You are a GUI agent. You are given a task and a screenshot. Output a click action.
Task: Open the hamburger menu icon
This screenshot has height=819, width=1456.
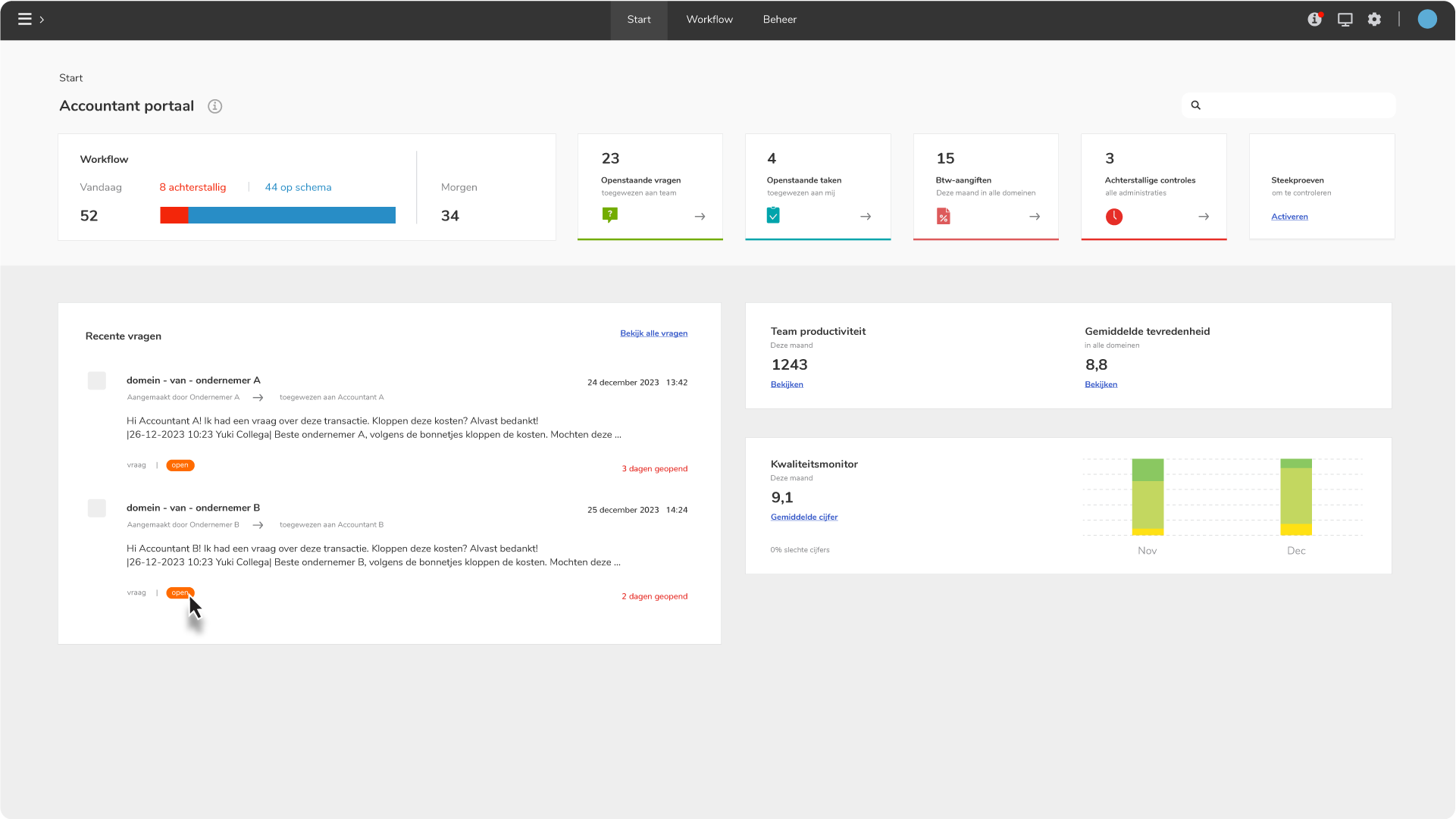click(24, 19)
